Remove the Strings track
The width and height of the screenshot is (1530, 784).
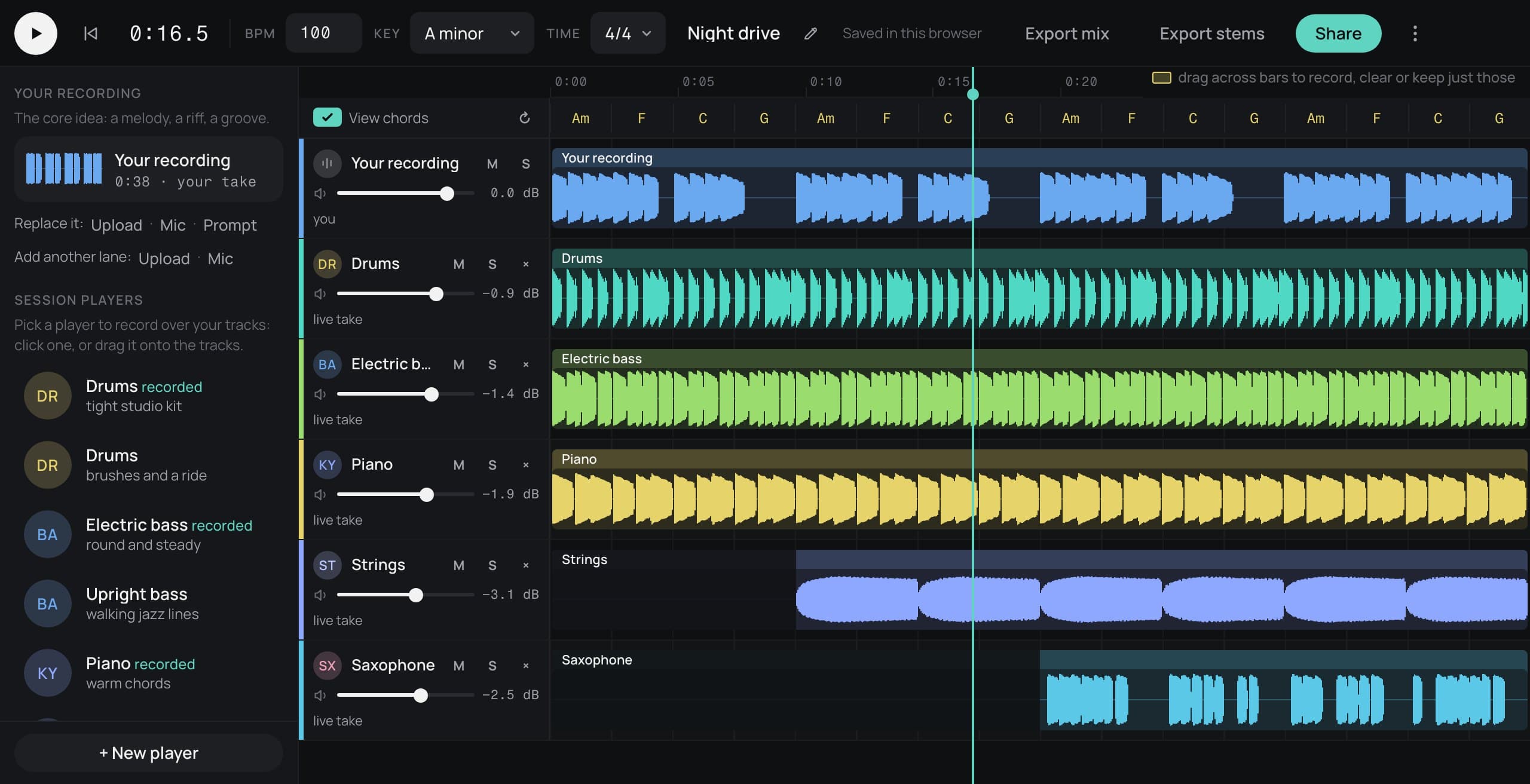point(526,565)
